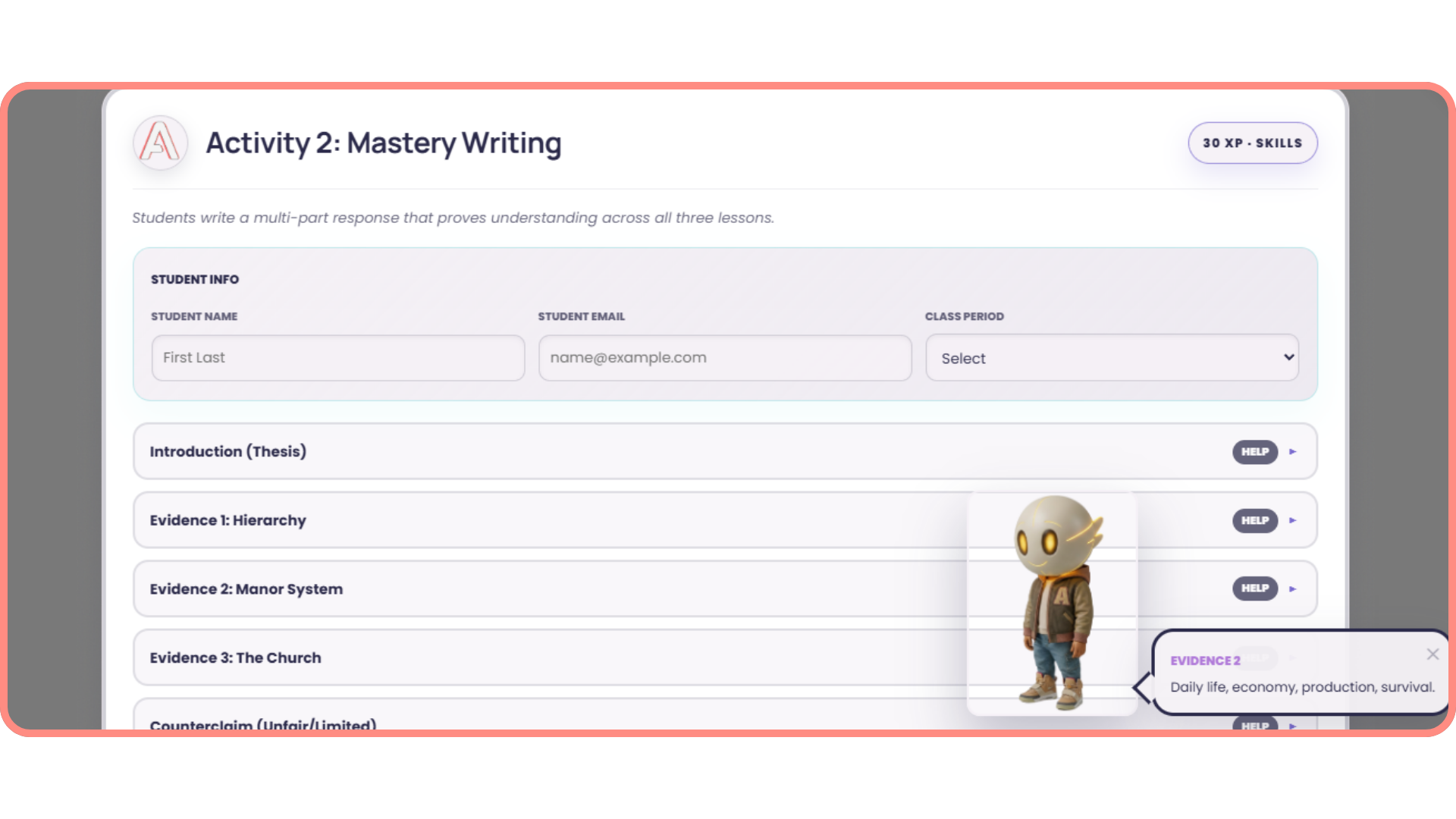Screen dimensions: 1456x819
Task: Type in the Student Name field
Action: coord(337,358)
